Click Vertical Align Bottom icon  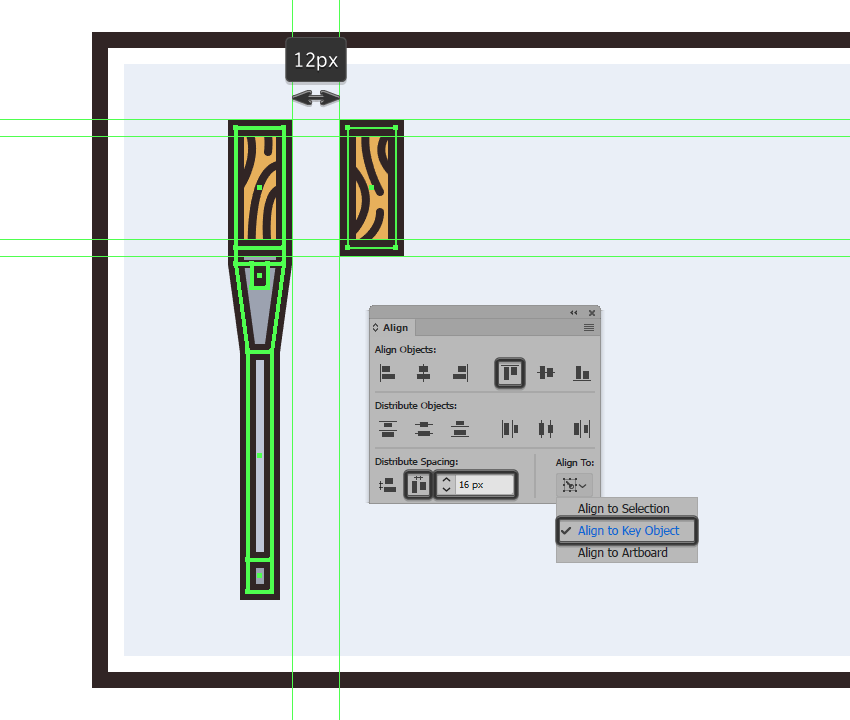[582, 373]
